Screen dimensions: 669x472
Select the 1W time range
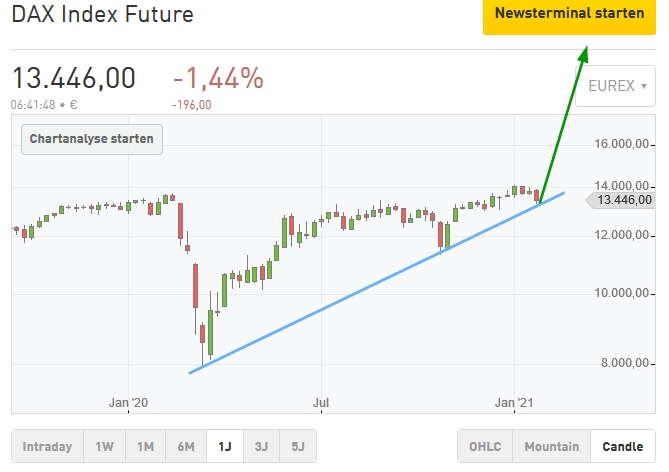[104, 447]
